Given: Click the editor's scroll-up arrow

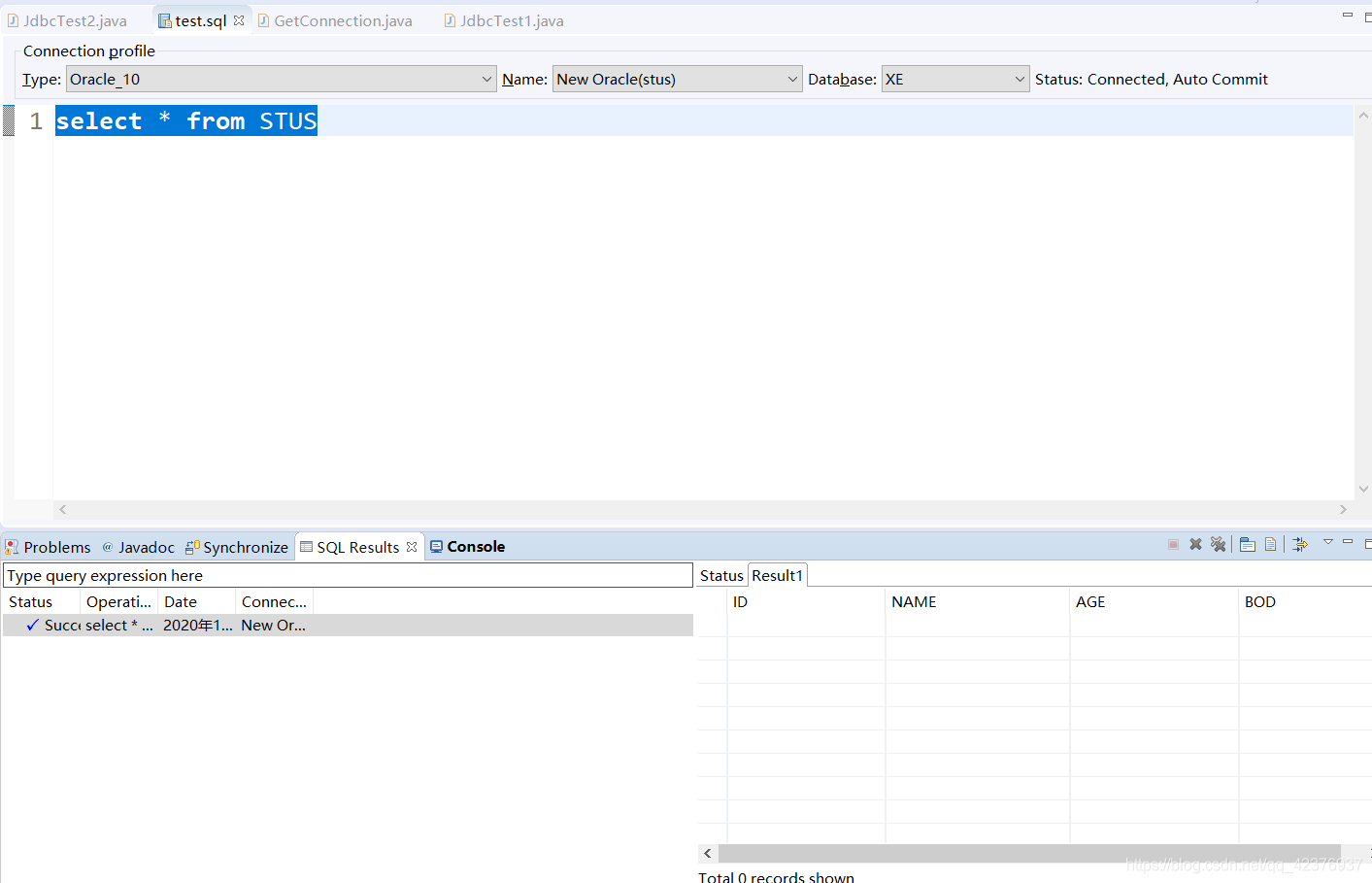Looking at the screenshot, I should click(x=1363, y=115).
